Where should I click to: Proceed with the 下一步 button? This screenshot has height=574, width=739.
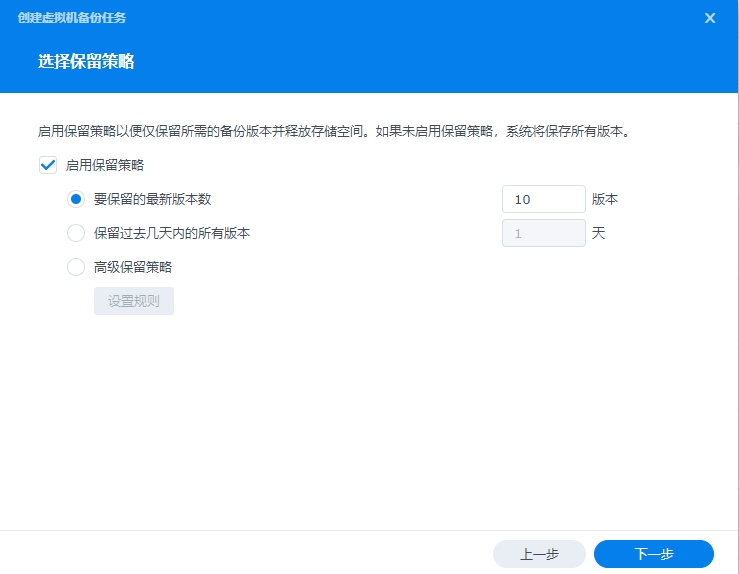tap(653, 554)
